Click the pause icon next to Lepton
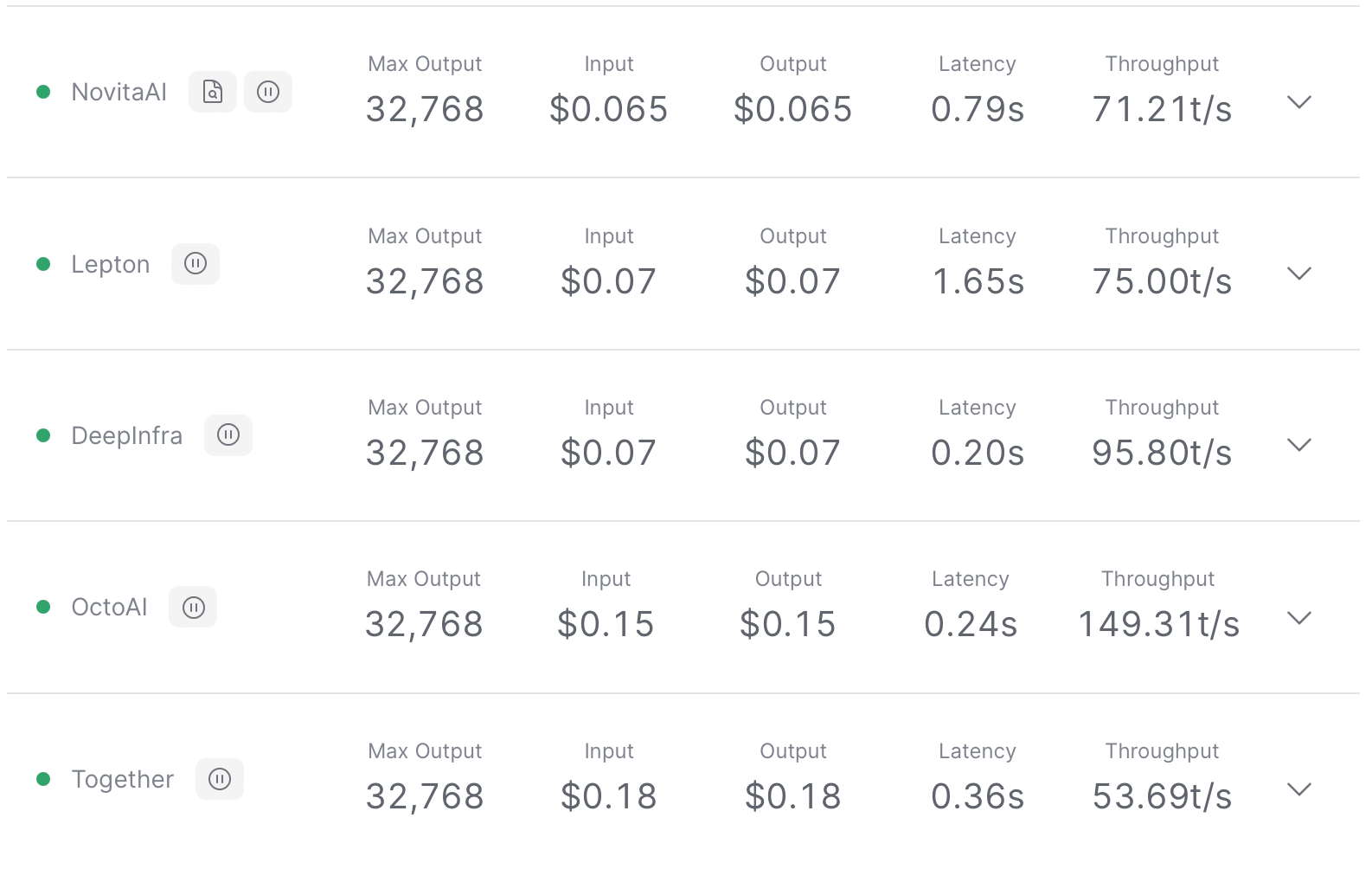The height and width of the screenshot is (869, 1372). pos(196,264)
